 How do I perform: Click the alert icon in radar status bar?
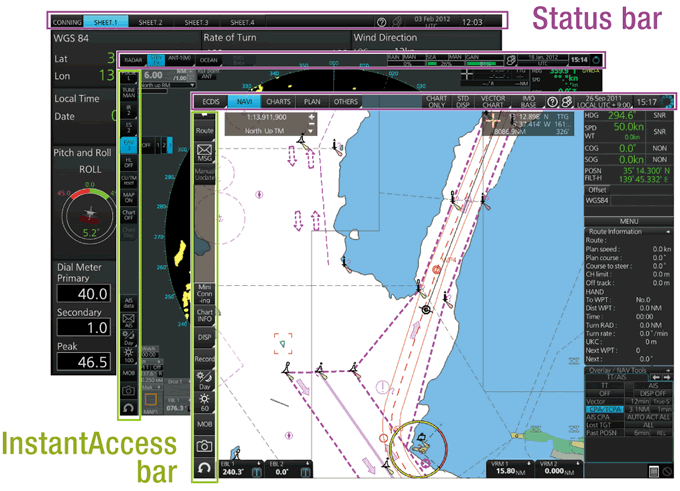[x=511, y=60]
